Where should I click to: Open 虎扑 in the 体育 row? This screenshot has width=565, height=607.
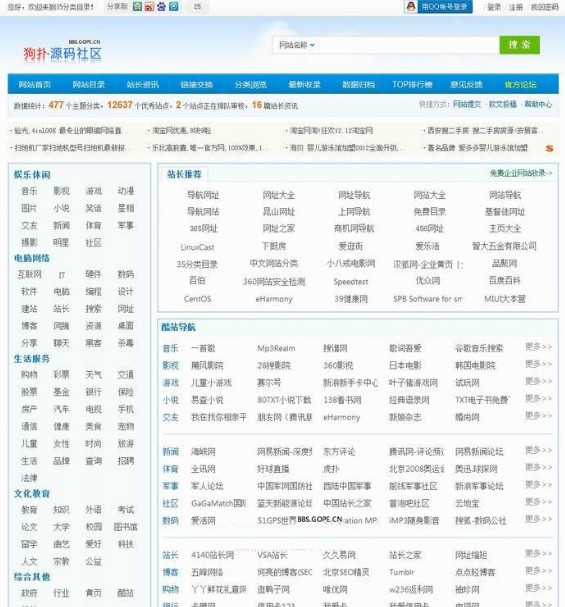tap(331, 469)
